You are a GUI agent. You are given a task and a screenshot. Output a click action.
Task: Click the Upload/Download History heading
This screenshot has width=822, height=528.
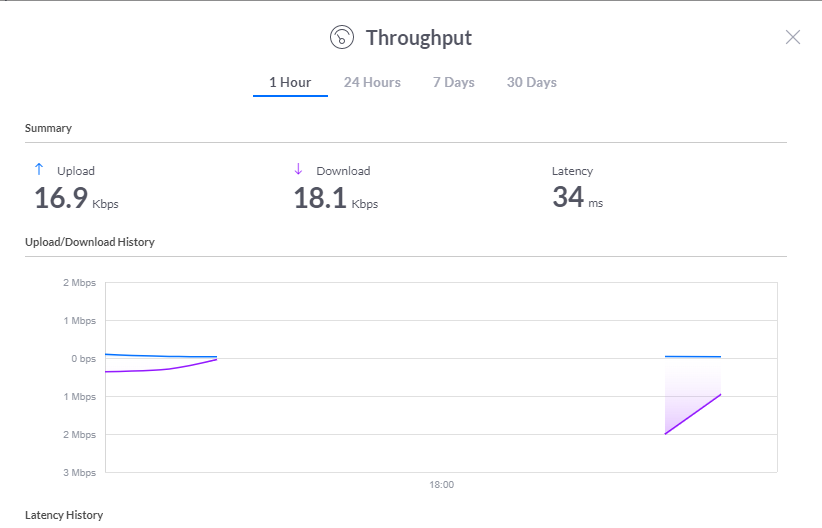pyautogui.click(x=90, y=242)
